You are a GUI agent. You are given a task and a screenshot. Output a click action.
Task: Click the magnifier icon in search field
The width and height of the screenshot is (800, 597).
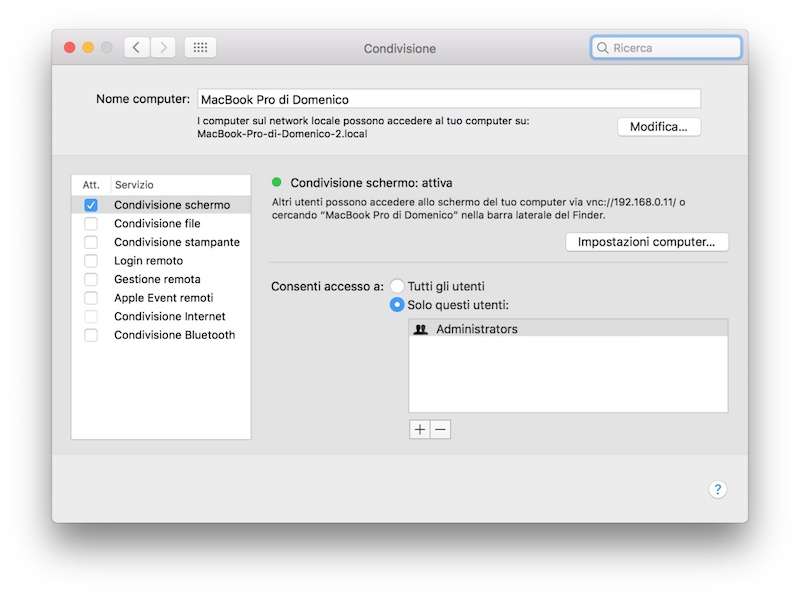[603, 48]
